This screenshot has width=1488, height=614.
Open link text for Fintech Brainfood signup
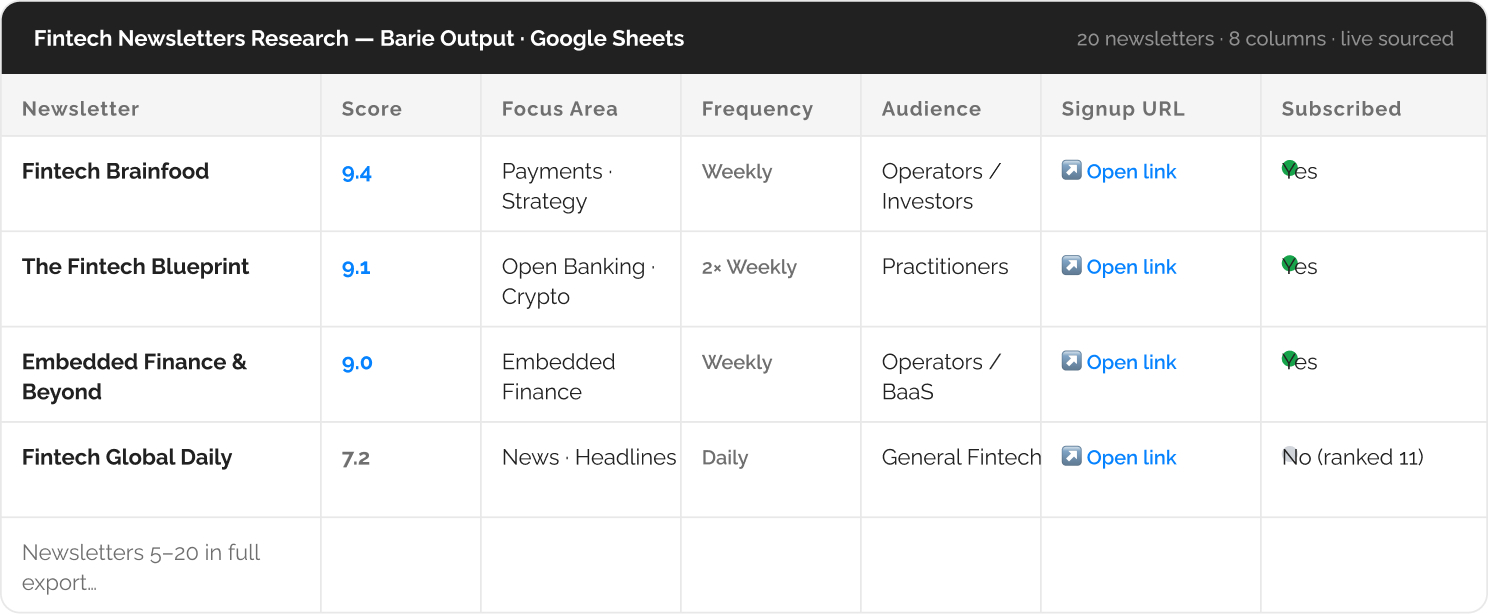tap(1131, 172)
